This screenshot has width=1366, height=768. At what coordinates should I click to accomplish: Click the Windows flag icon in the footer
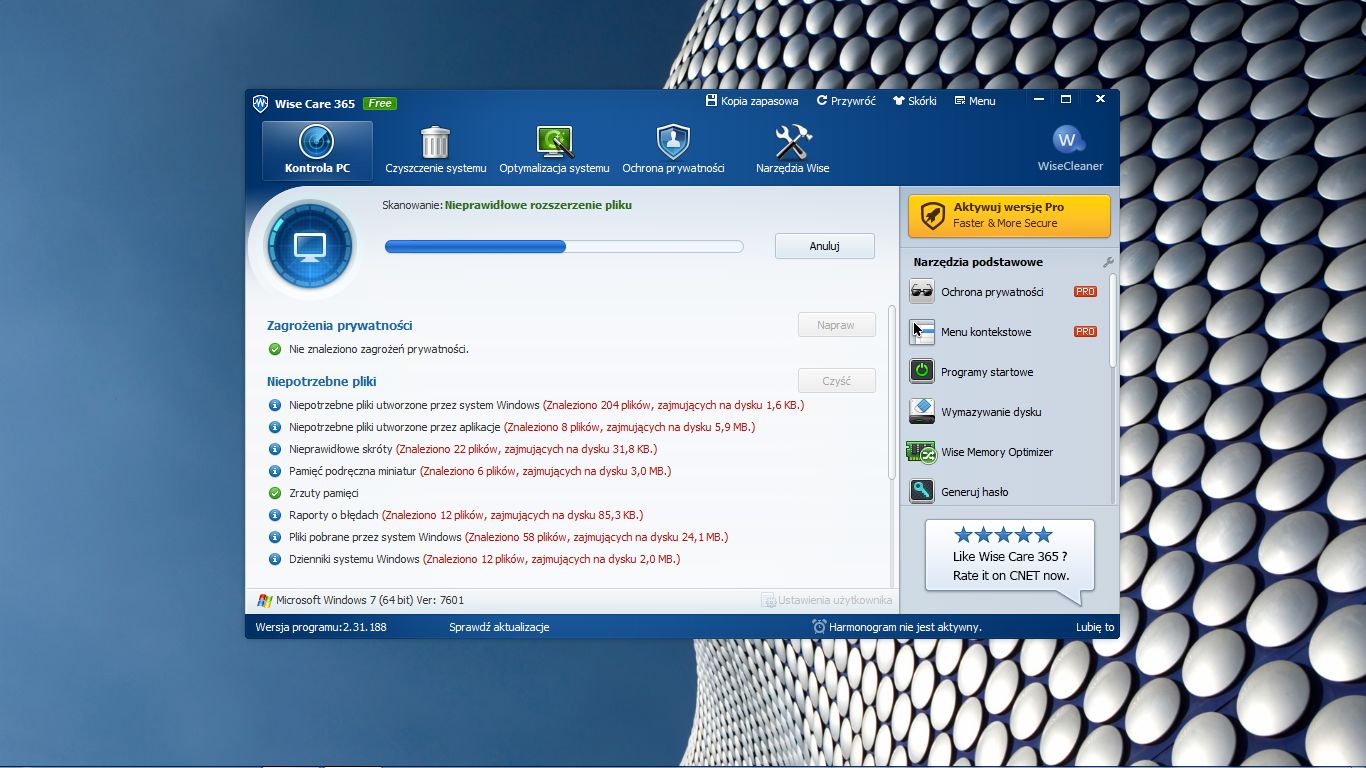tap(265, 601)
